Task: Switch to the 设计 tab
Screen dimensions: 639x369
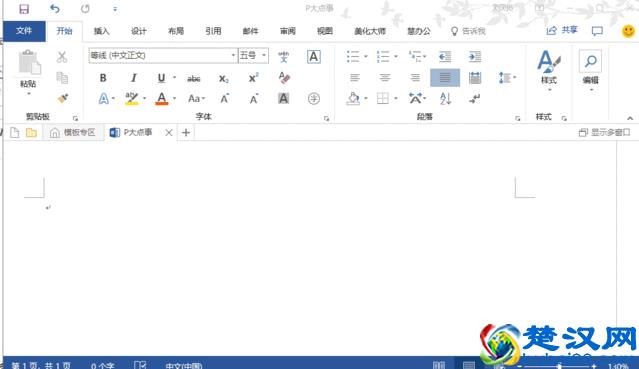Action: pos(139,31)
